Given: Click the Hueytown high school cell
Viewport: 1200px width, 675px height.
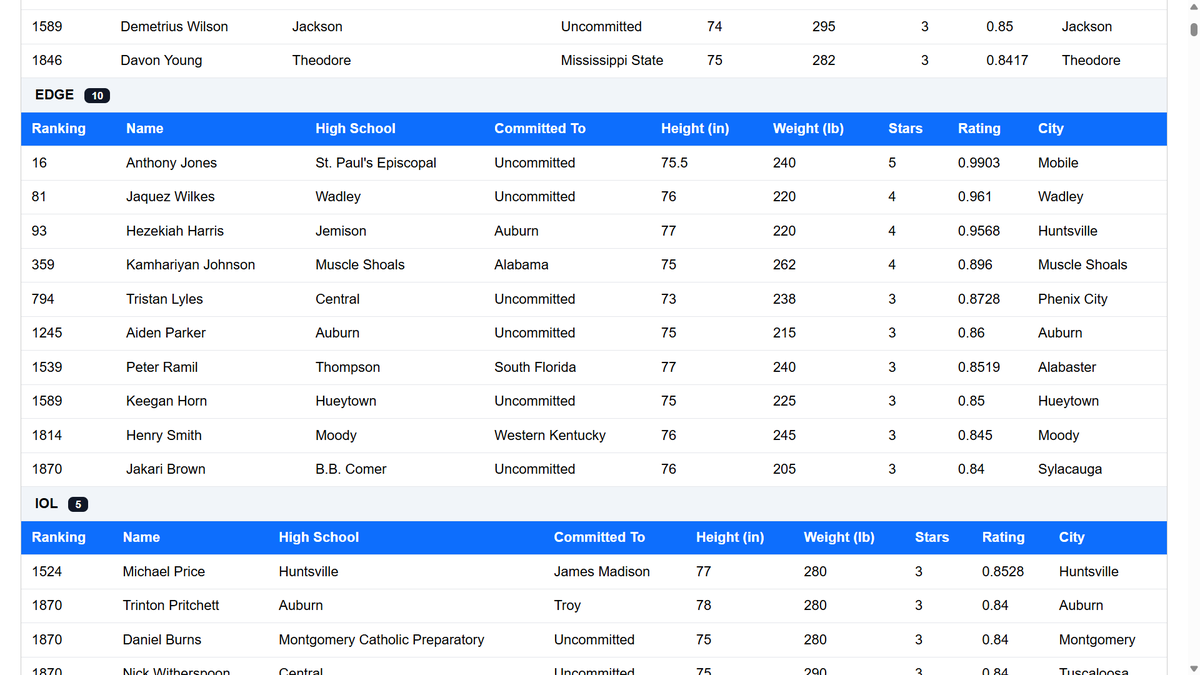Looking at the screenshot, I should pos(346,401).
